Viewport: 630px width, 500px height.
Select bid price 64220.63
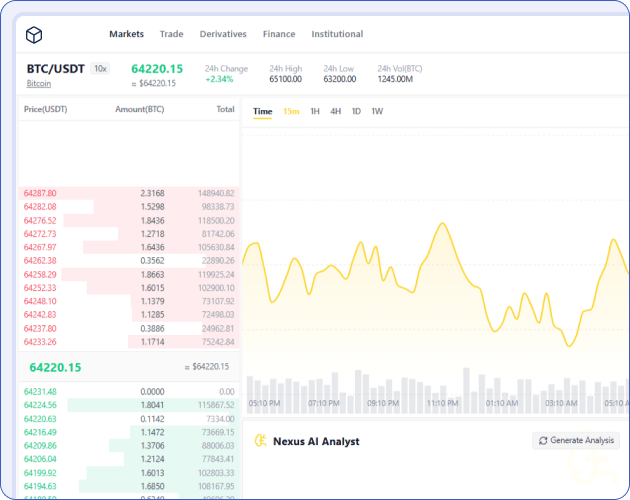point(40,419)
